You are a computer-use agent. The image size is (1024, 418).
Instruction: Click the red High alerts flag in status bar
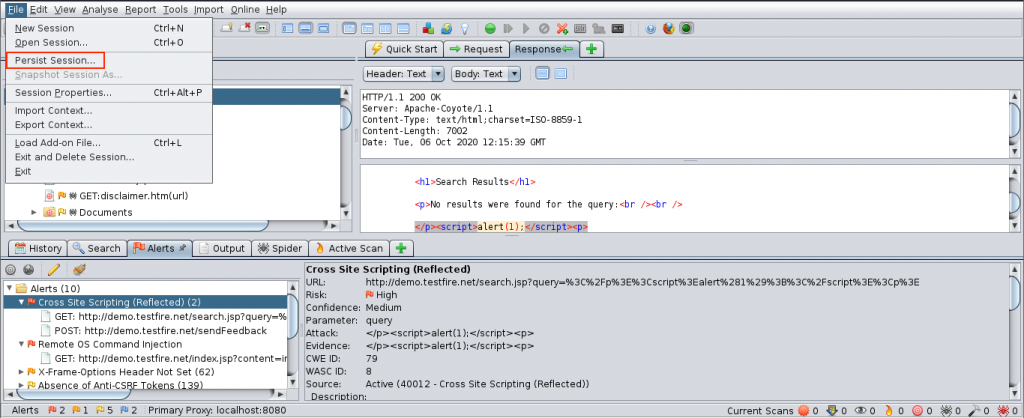[x=53, y=411]
